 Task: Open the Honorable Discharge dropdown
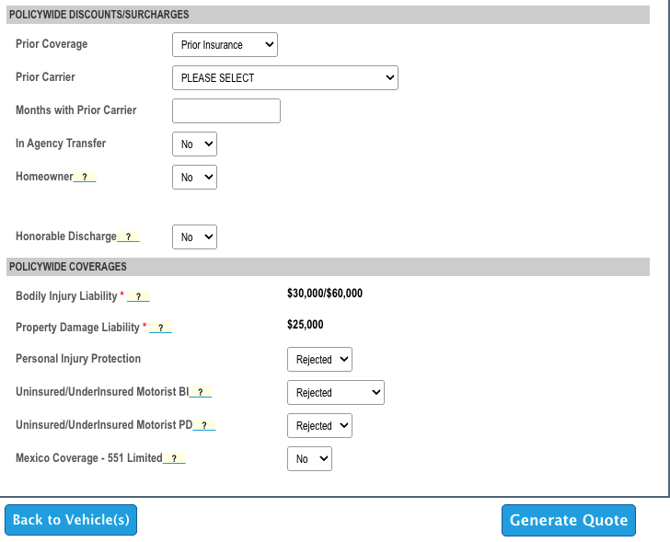(194, 237)
